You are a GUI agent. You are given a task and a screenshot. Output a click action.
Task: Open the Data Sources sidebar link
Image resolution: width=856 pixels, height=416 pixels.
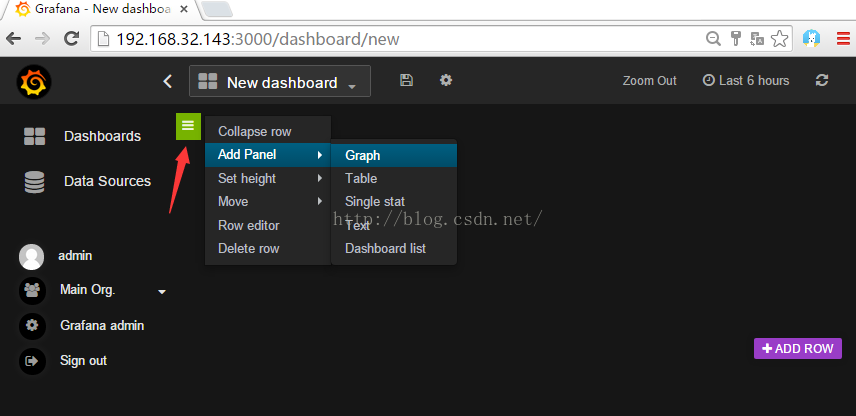click(x=107, y=181)
